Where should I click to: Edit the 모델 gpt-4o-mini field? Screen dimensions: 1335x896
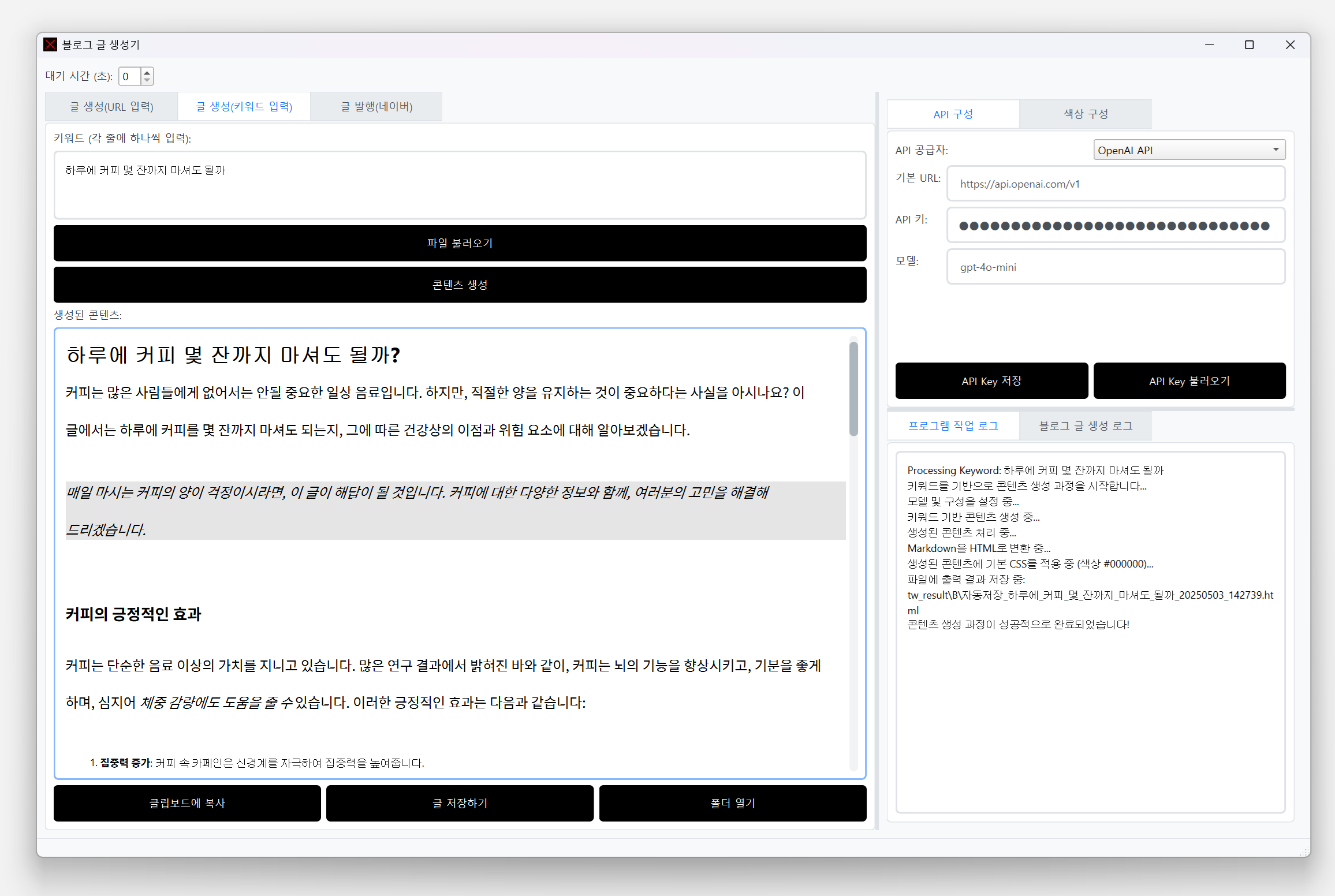point(1116,267)
